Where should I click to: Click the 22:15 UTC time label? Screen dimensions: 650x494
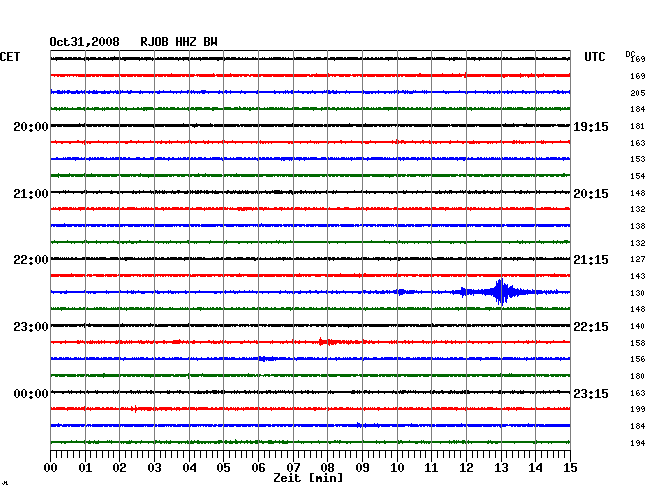click(x=591, y=327)
